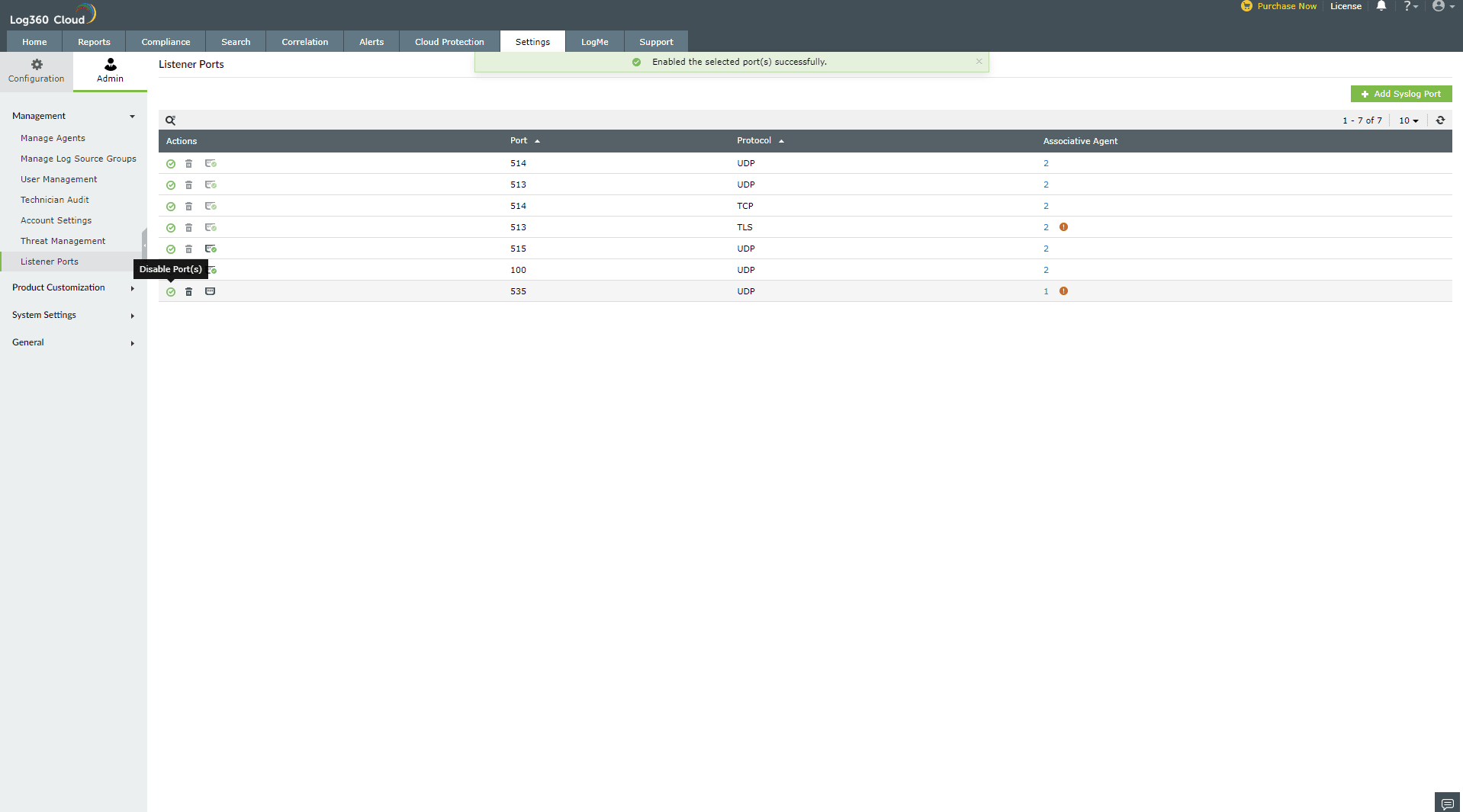
Task: Open the Support tab
Action: tap(656, 42)
